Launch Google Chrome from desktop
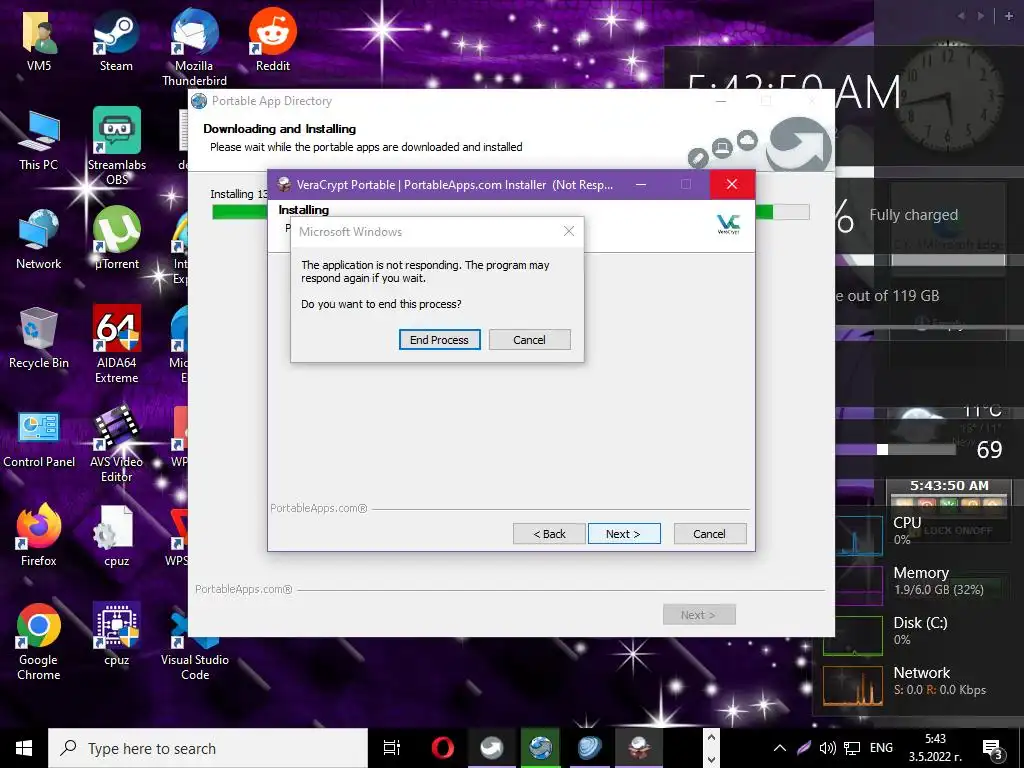The height and width of the screenshot is (768, 1024). pos(39,642)
